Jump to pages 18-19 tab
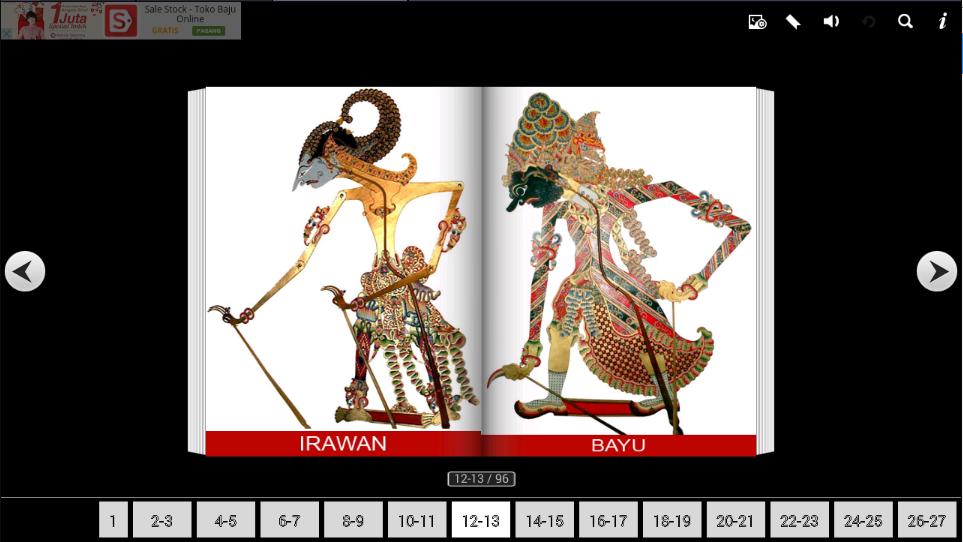 pyautogui.click(x=672, y=521)
